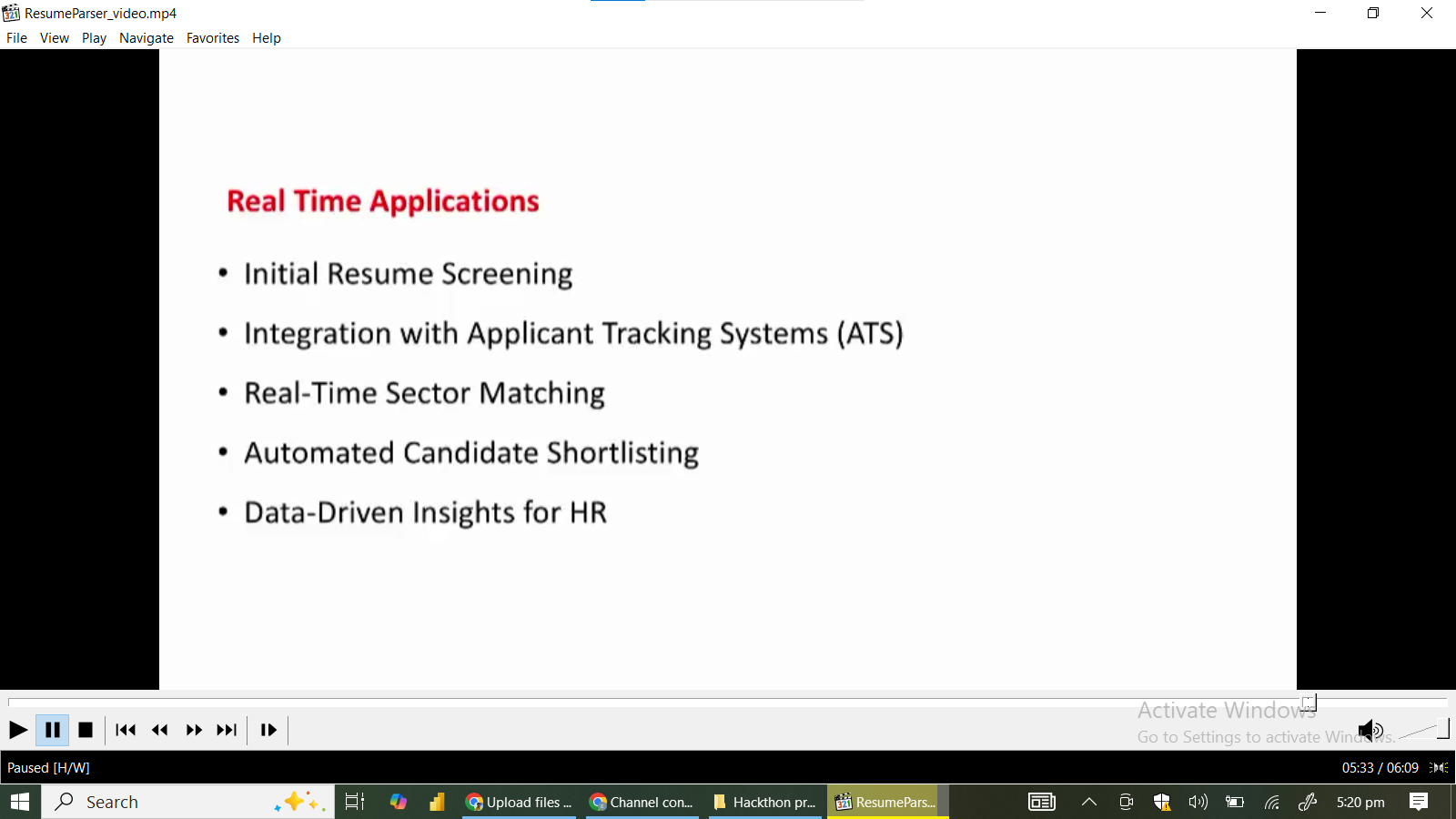
Task: Open the Windows Ink pen tray icon
Action: point(1308,802)
